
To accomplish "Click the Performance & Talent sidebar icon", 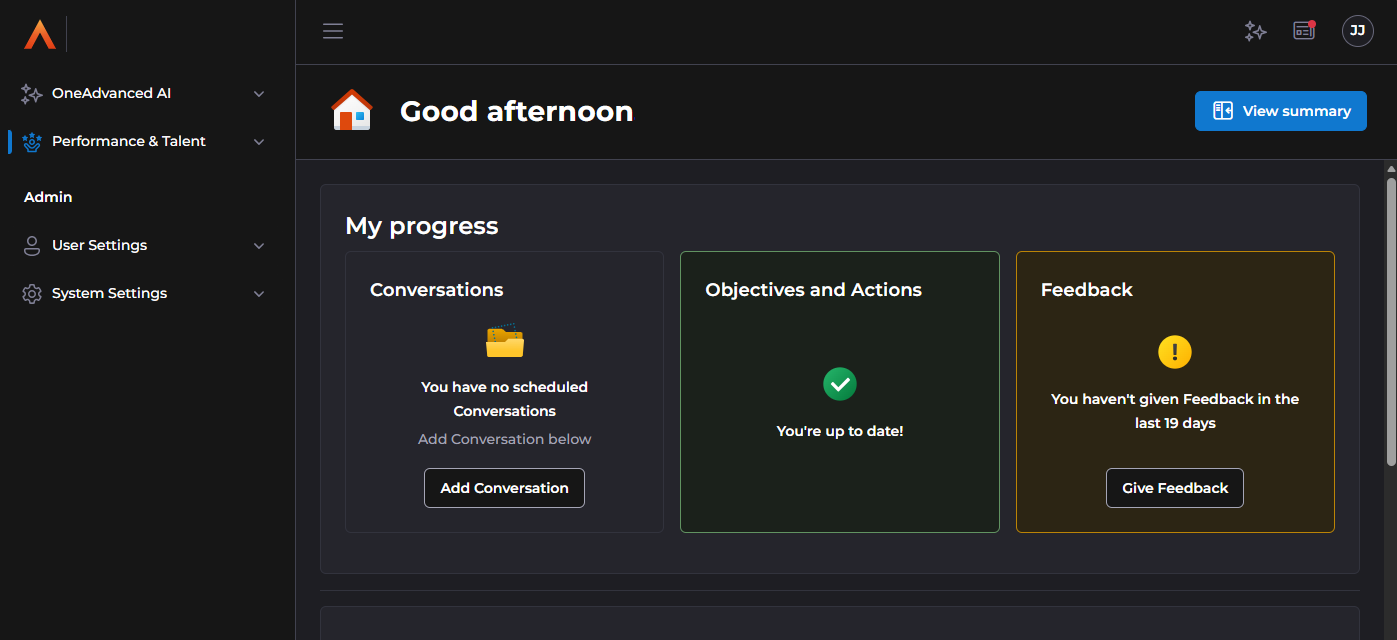I will point(32,141).
